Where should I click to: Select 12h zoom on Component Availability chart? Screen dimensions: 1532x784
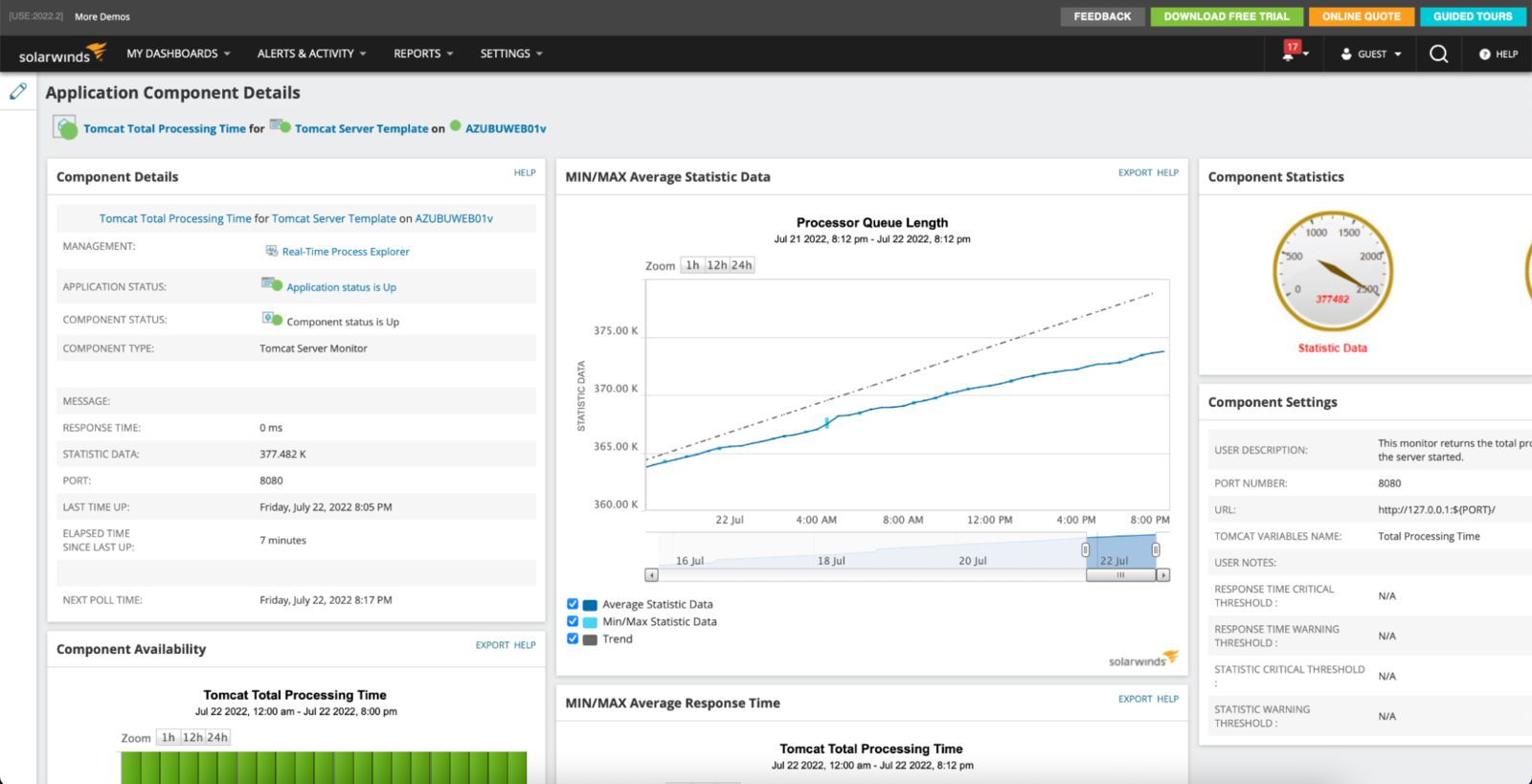(193, 737)
